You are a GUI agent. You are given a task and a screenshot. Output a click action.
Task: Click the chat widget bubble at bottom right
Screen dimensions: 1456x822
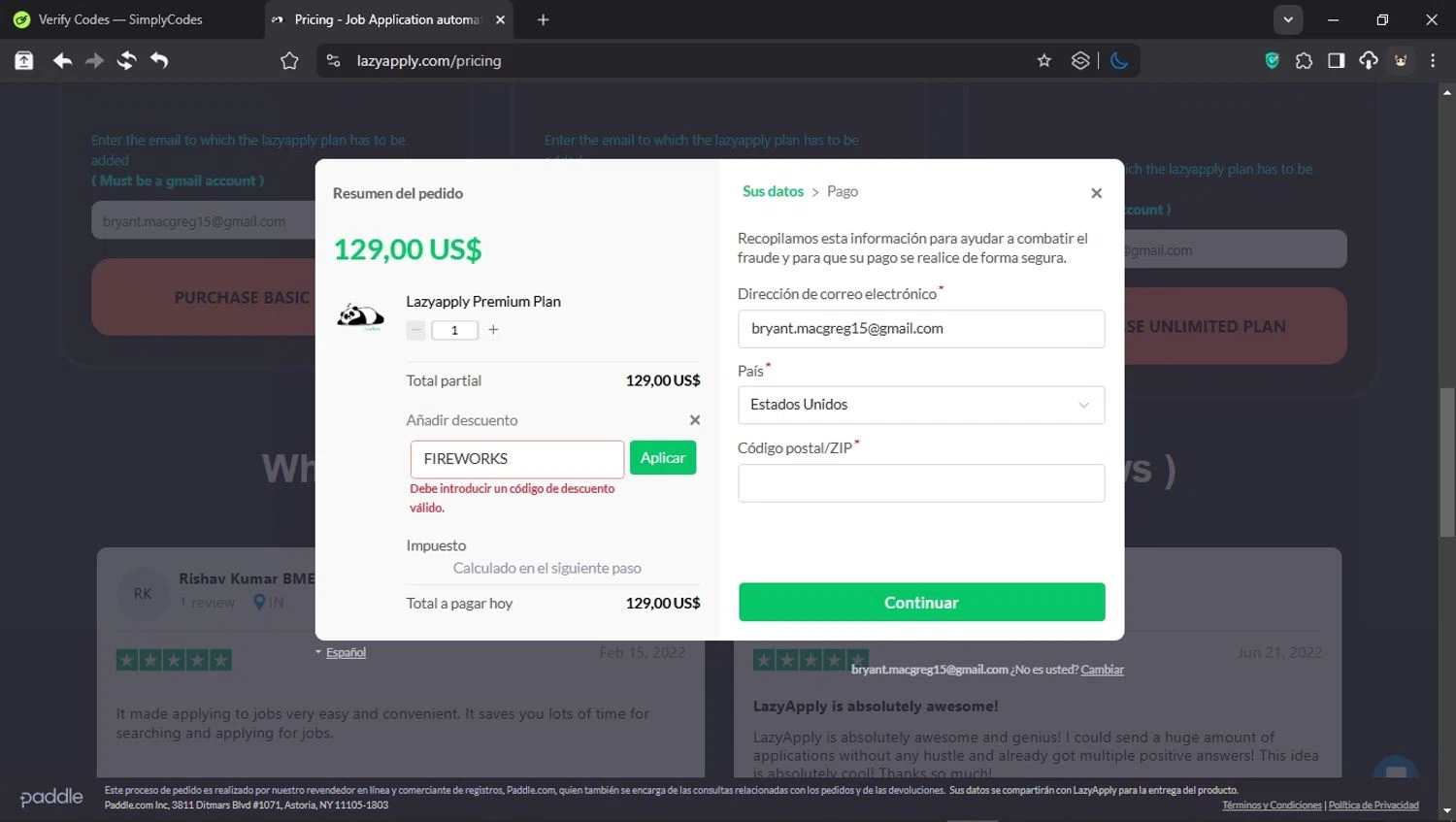pyautogui.click(x=1396, y=772)
